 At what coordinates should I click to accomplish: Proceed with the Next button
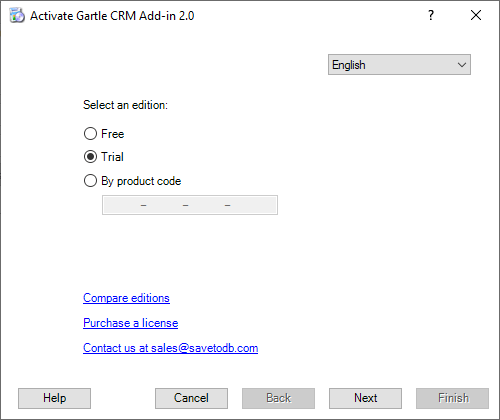pyautogui.click(x=365, y=398)
